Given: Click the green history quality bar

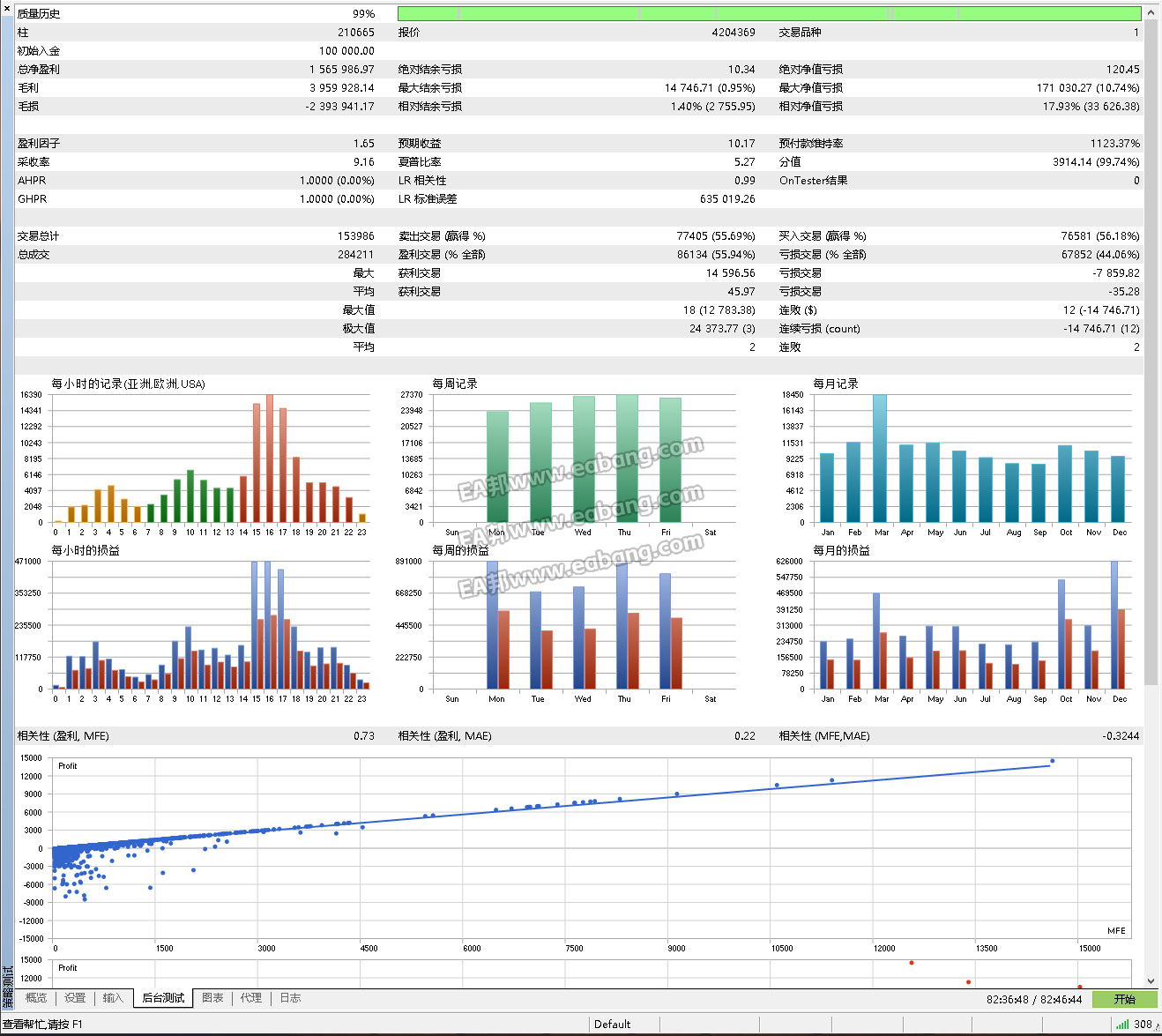Looking at the screenshot, I should tap(769, 13).
